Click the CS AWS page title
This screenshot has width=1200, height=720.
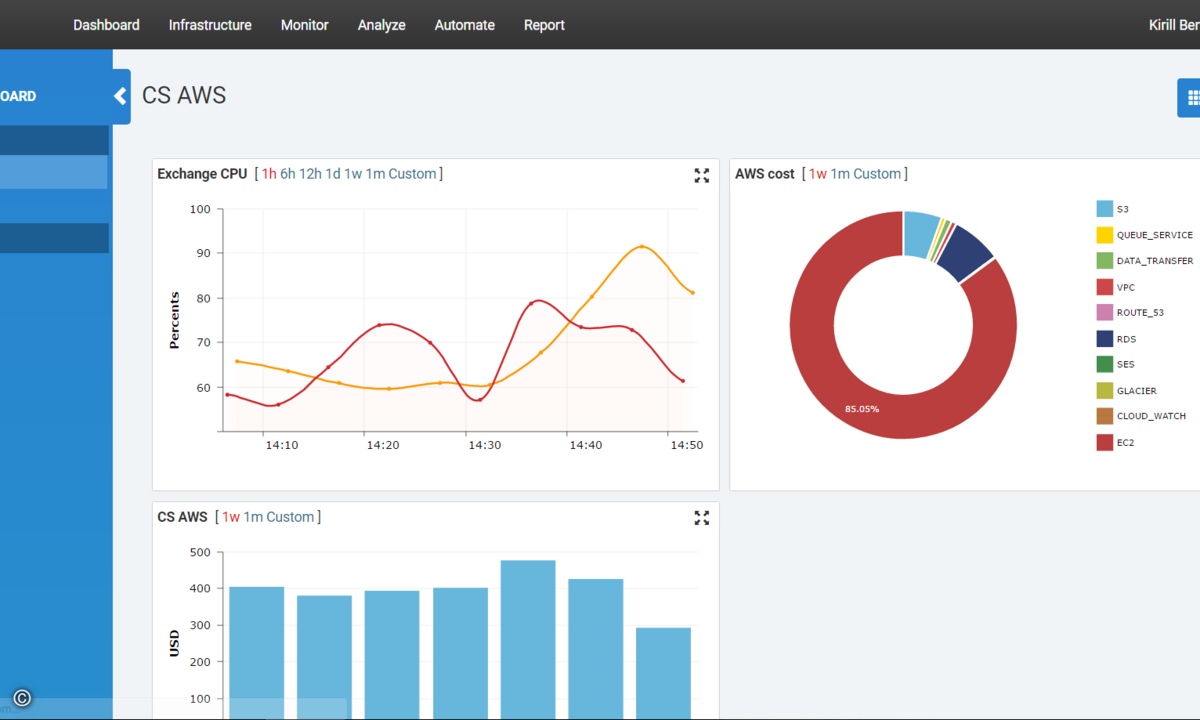(x=184, y=96)
